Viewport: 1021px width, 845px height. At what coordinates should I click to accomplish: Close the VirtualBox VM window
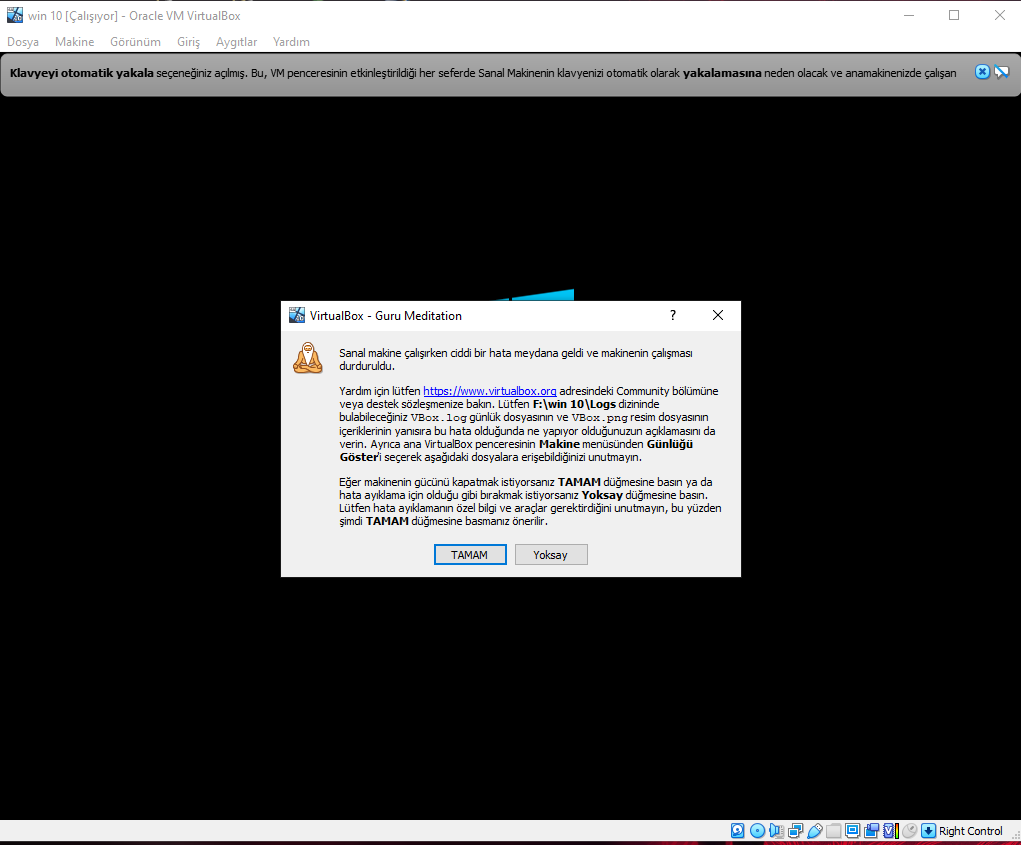(1000, 15)
